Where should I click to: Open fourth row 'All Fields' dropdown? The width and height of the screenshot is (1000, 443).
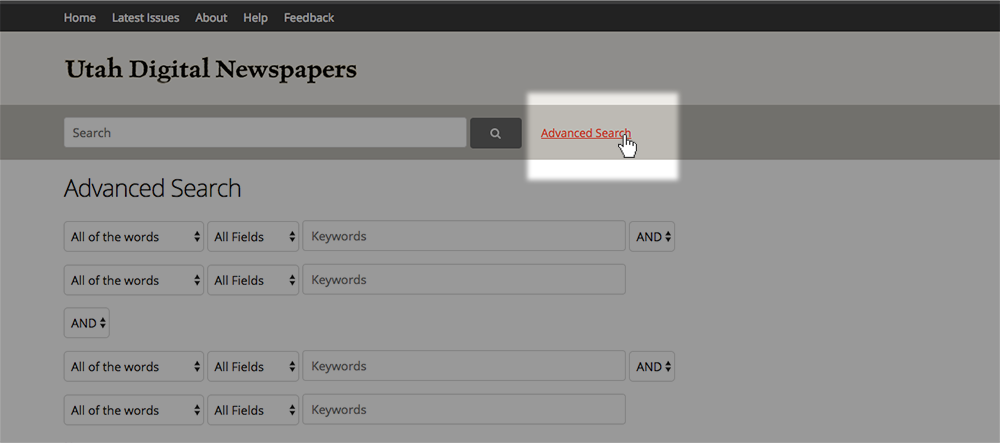253,410
